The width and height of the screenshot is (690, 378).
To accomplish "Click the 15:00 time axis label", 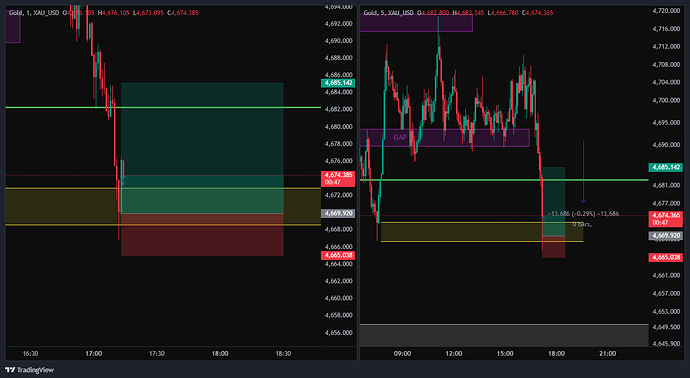I will [x=505, y=353].
